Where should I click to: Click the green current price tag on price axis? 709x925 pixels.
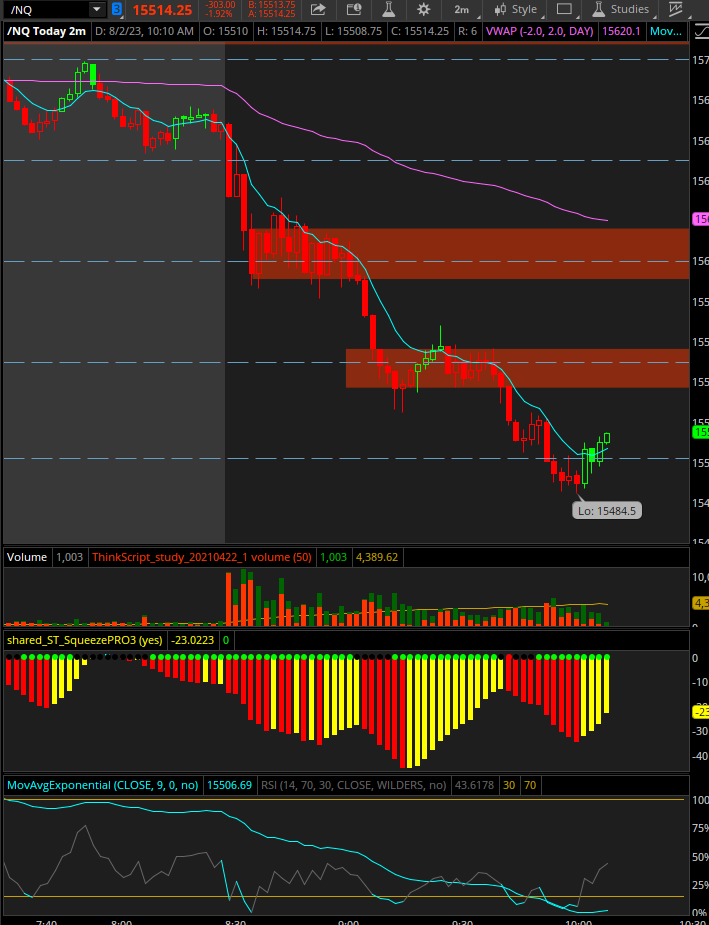coord(700,432)
